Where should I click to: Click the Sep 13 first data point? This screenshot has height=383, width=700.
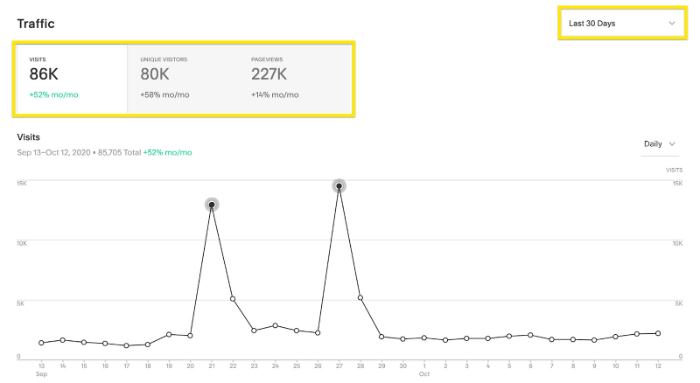coord(42,343)
